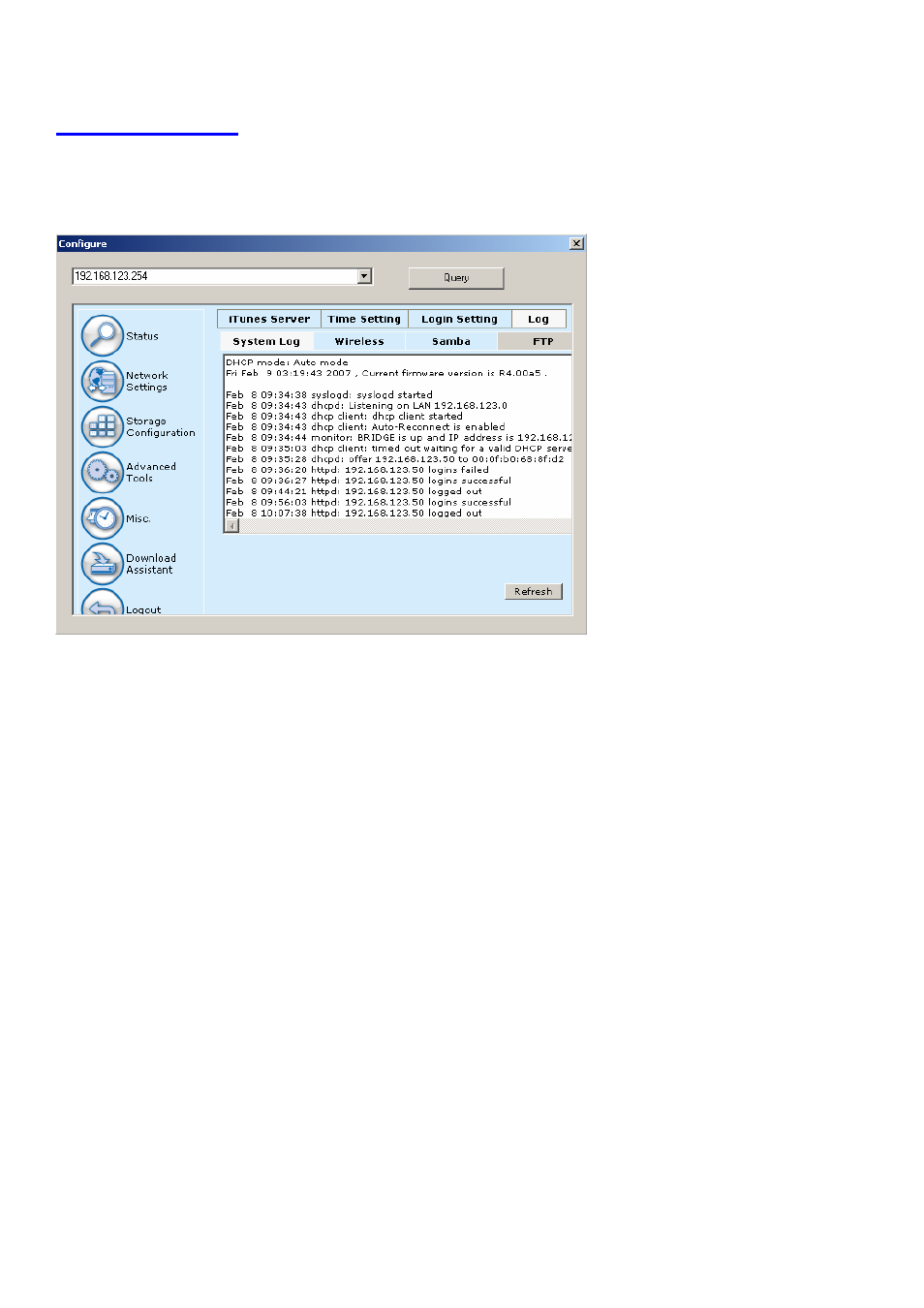Select the Storage Configuration icon

pos(102,426)
